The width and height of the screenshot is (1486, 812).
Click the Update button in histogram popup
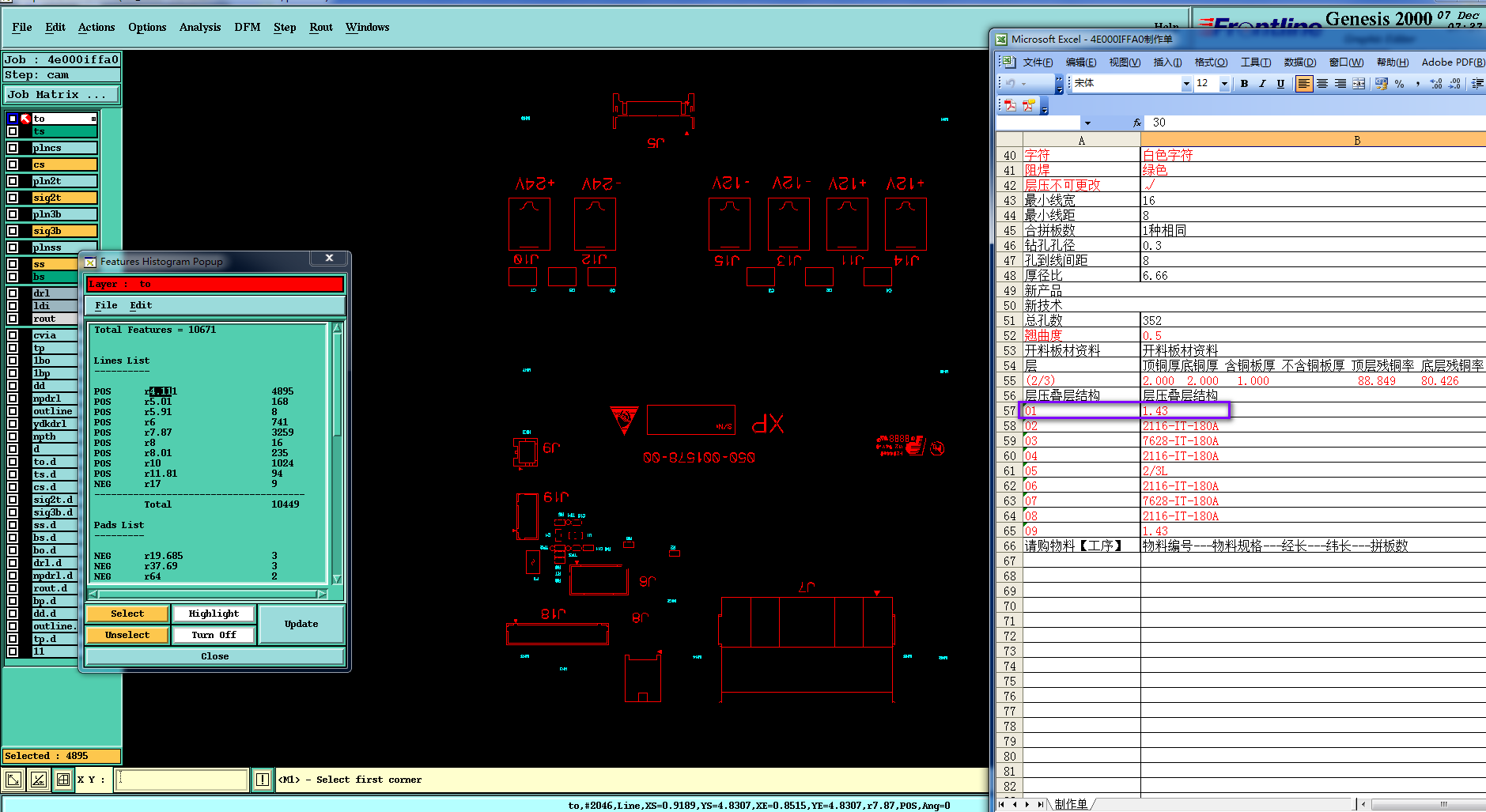(x=301, y=624)
